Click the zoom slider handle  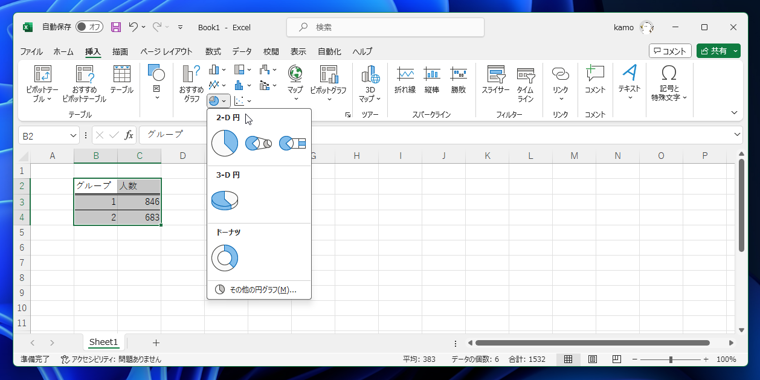(670, 360)
